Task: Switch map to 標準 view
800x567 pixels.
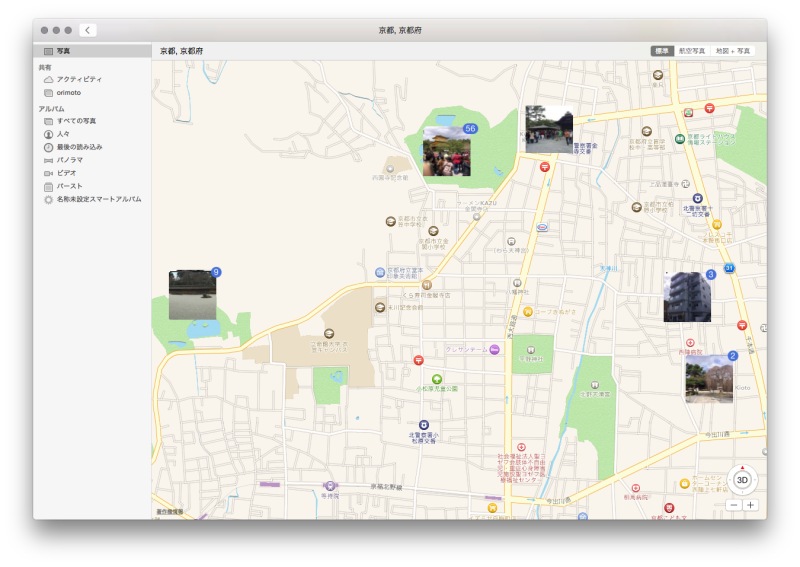Action: coord(662,51)
